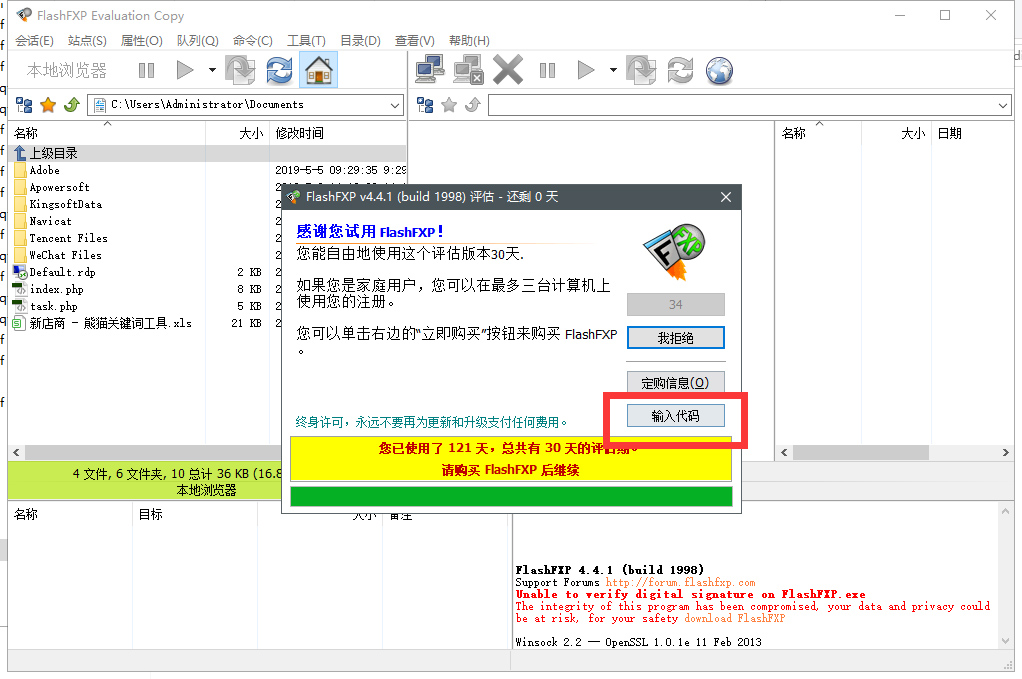1022x679 pixels.
Task: Expand the remote path dropdown
Action: coord(1003,105)
